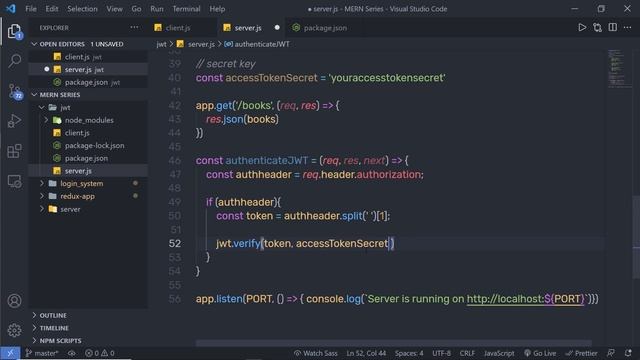Click the jwt breadcrumb segment
This screenshot has width=640, height=360.
[161, 44]
